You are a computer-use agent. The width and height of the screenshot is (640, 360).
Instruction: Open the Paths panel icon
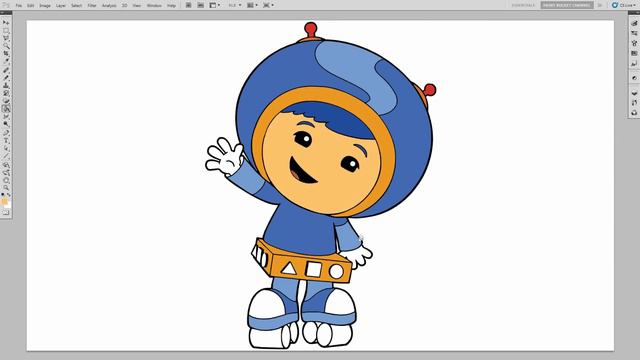[x=634, y=113]
